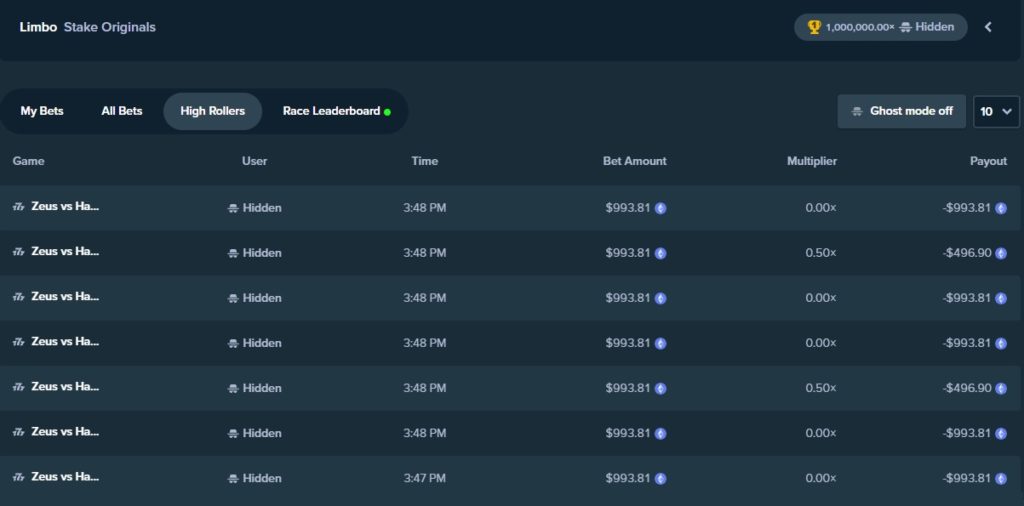
Task: Click the Limbo game title
Action: point(38,27)
